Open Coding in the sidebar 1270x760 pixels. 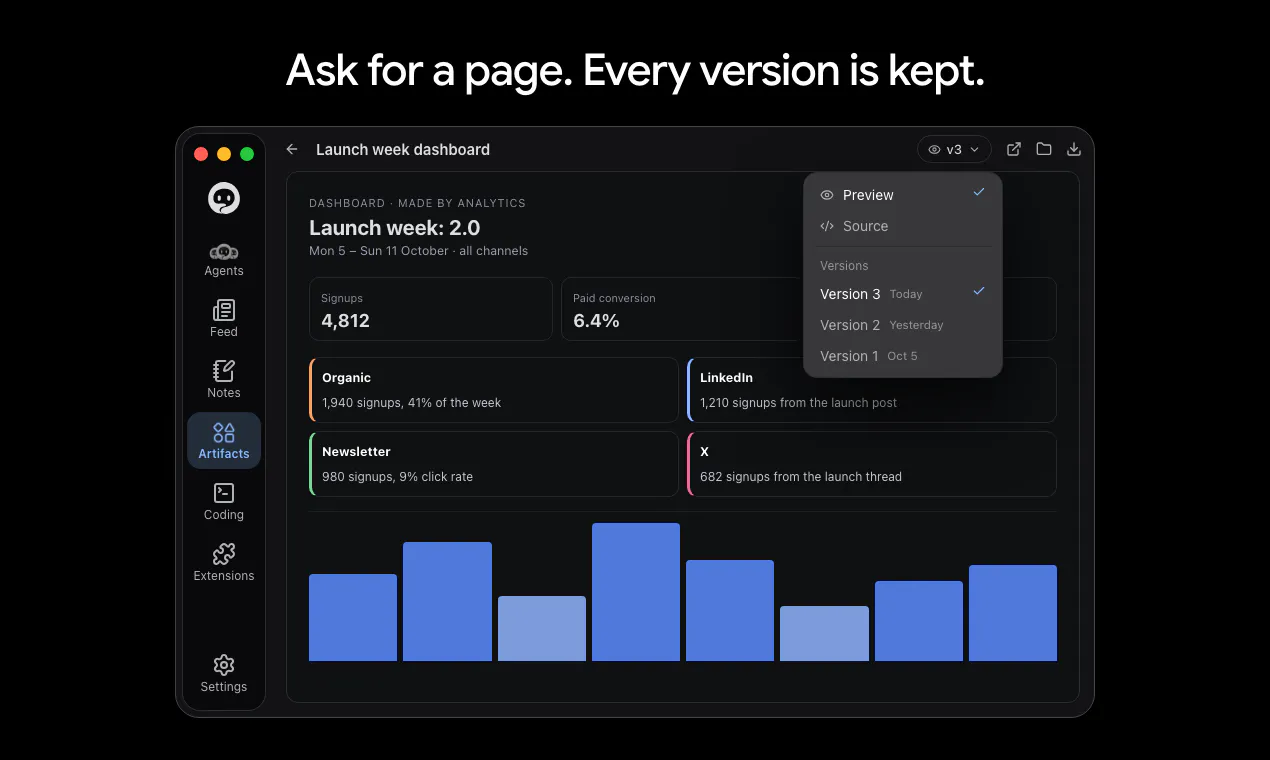224,503
